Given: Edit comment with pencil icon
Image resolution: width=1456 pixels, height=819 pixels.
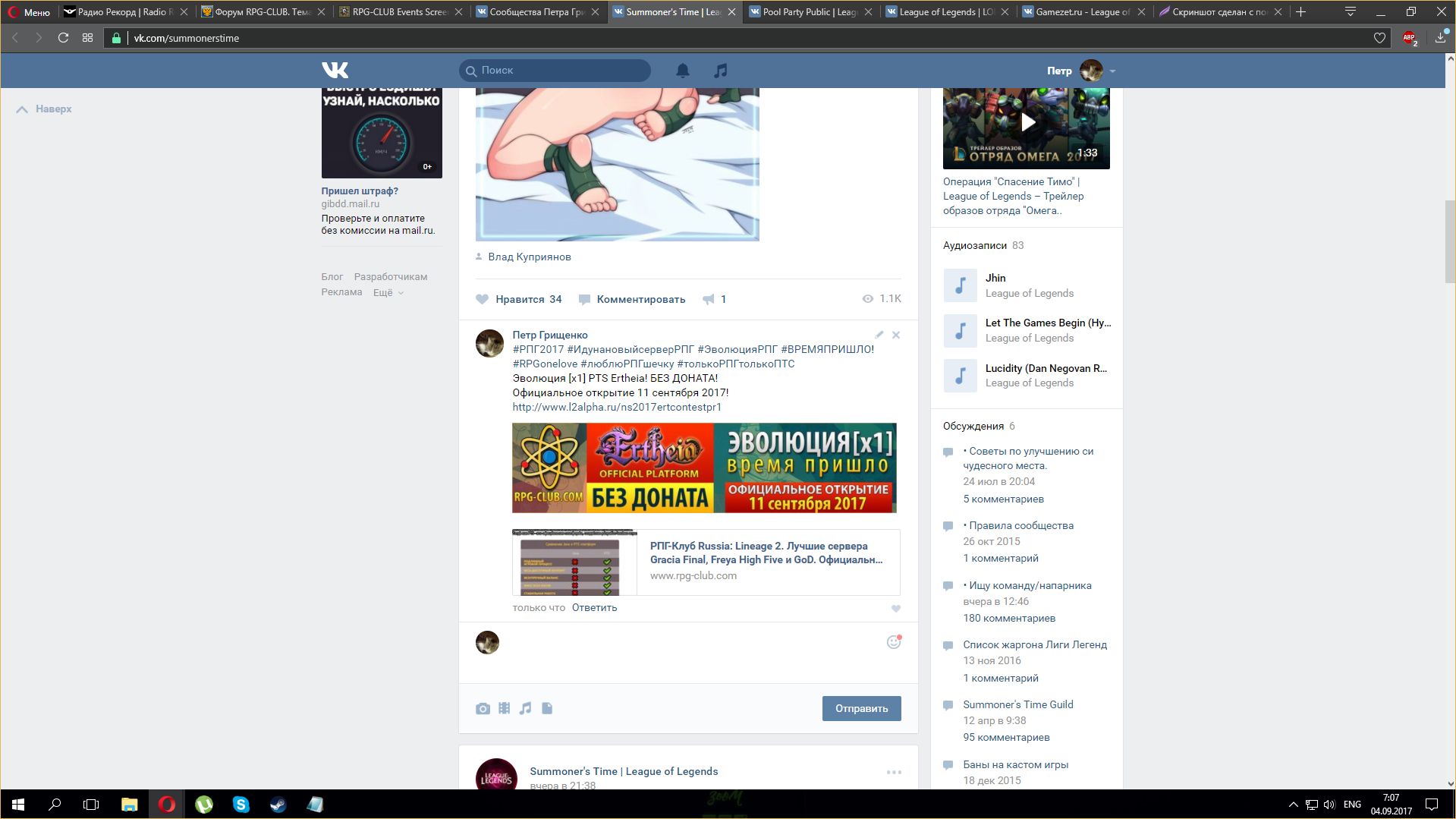Looking at the screenshot, I should [879, 335].
